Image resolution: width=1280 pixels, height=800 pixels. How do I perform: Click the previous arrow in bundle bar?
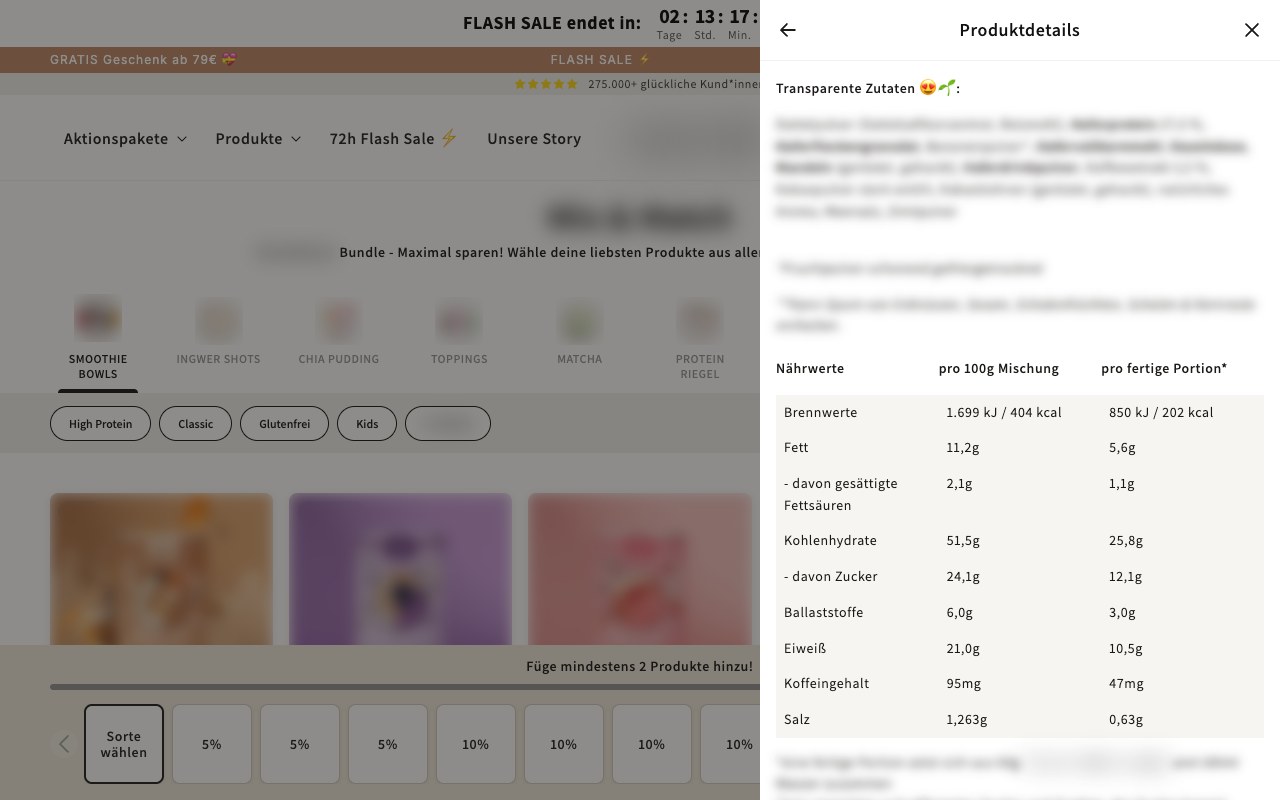[64, 744]
